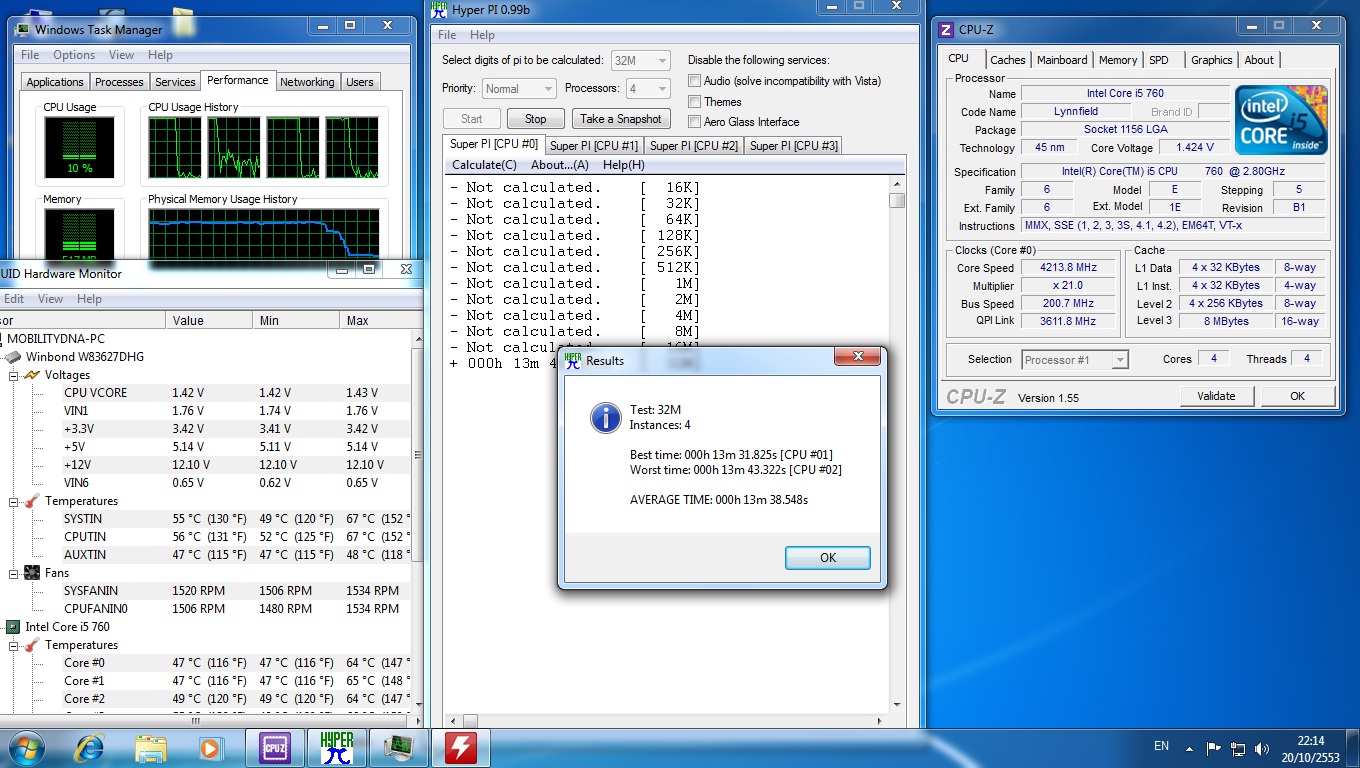Screen dimensions: 1360x768
Task: Open the Mainboard tab in CPU-Z
Action: pyautogui.click(x=1062, y=60)
